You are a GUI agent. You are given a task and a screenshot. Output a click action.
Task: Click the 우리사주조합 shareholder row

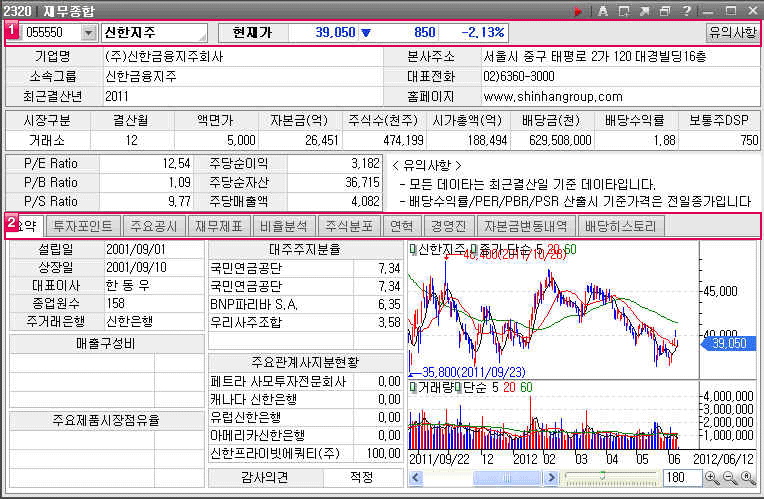point(306,323)
